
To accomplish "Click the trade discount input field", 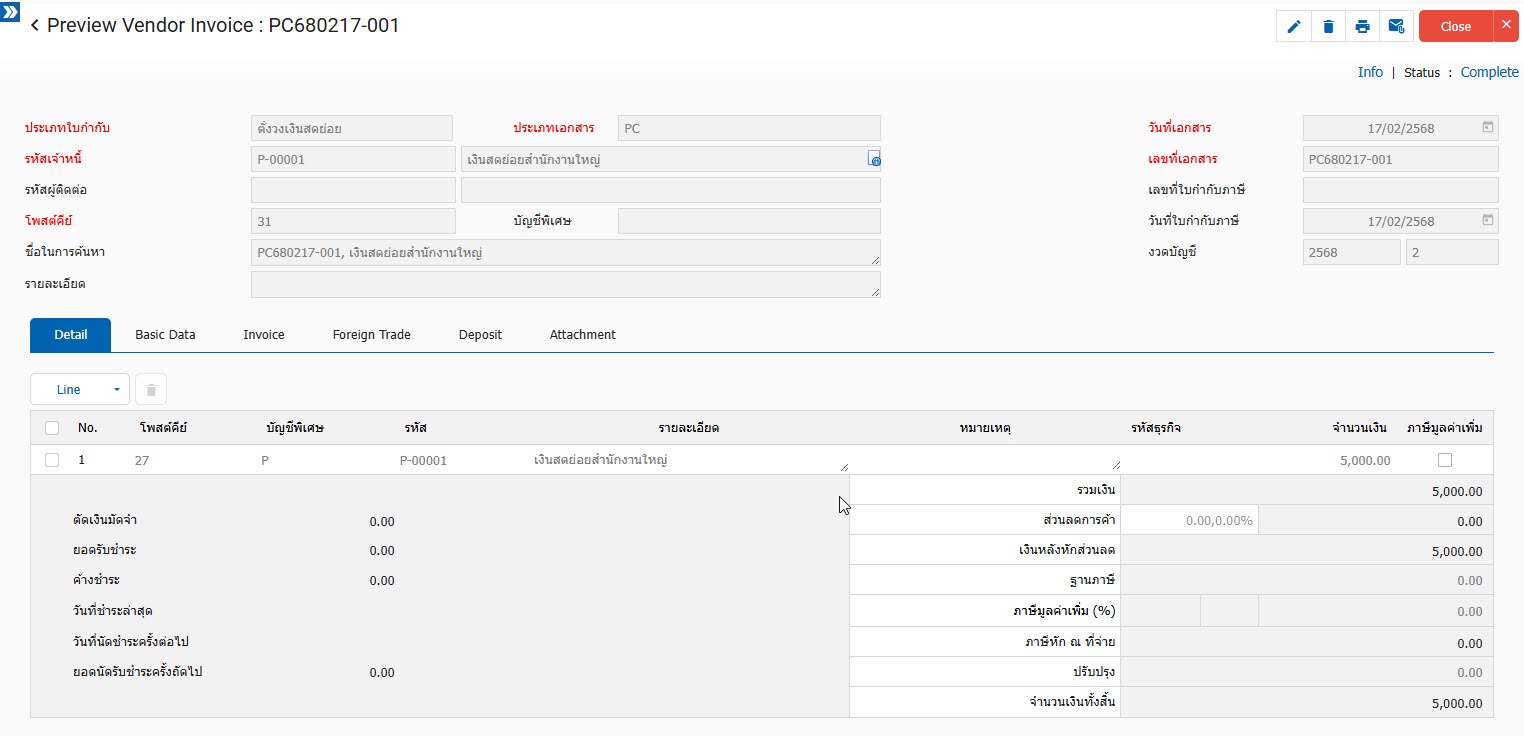I will [1188, 521].
